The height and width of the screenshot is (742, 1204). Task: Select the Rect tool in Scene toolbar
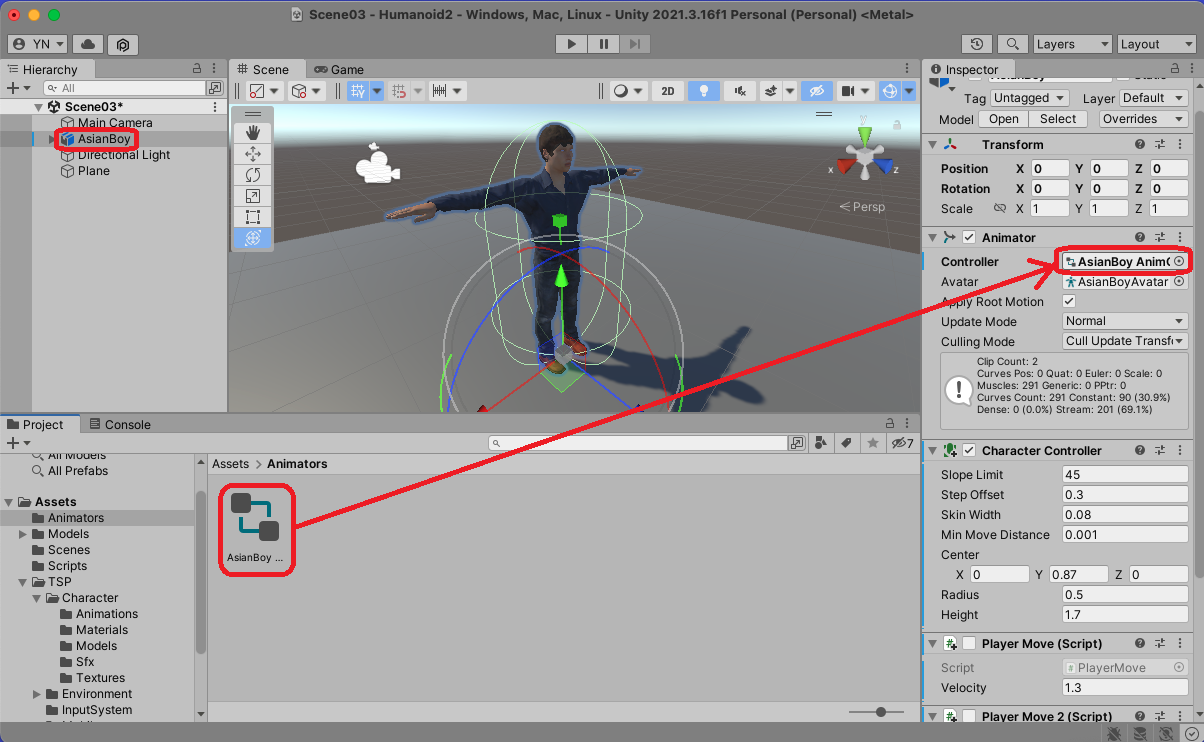(253, 217)
